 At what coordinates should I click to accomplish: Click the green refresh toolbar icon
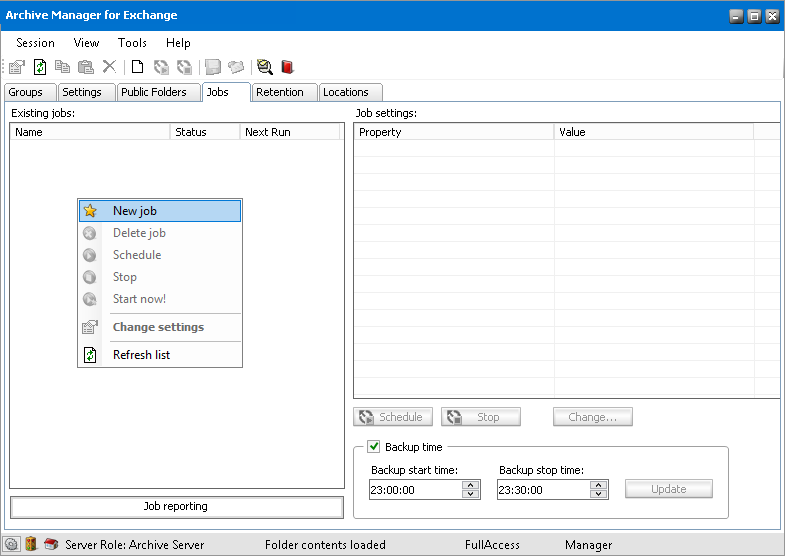click(40, 67)
